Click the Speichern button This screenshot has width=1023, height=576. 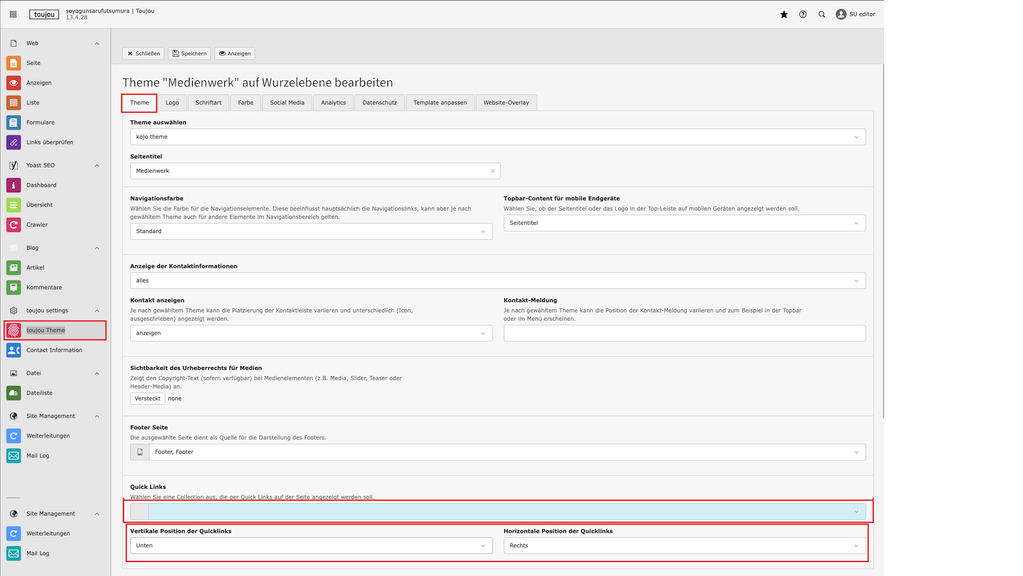click(x=189, y=53)
